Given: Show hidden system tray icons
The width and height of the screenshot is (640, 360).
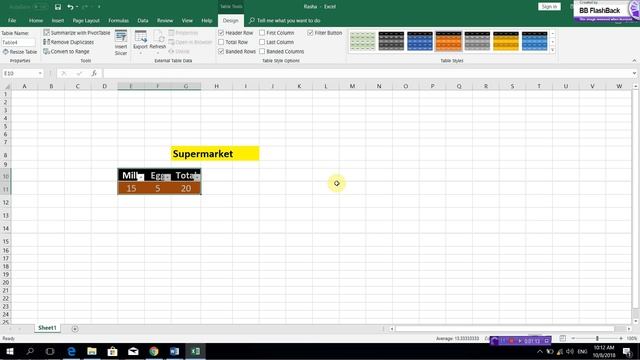Looking at the screenshot, I should pos(540,351).
